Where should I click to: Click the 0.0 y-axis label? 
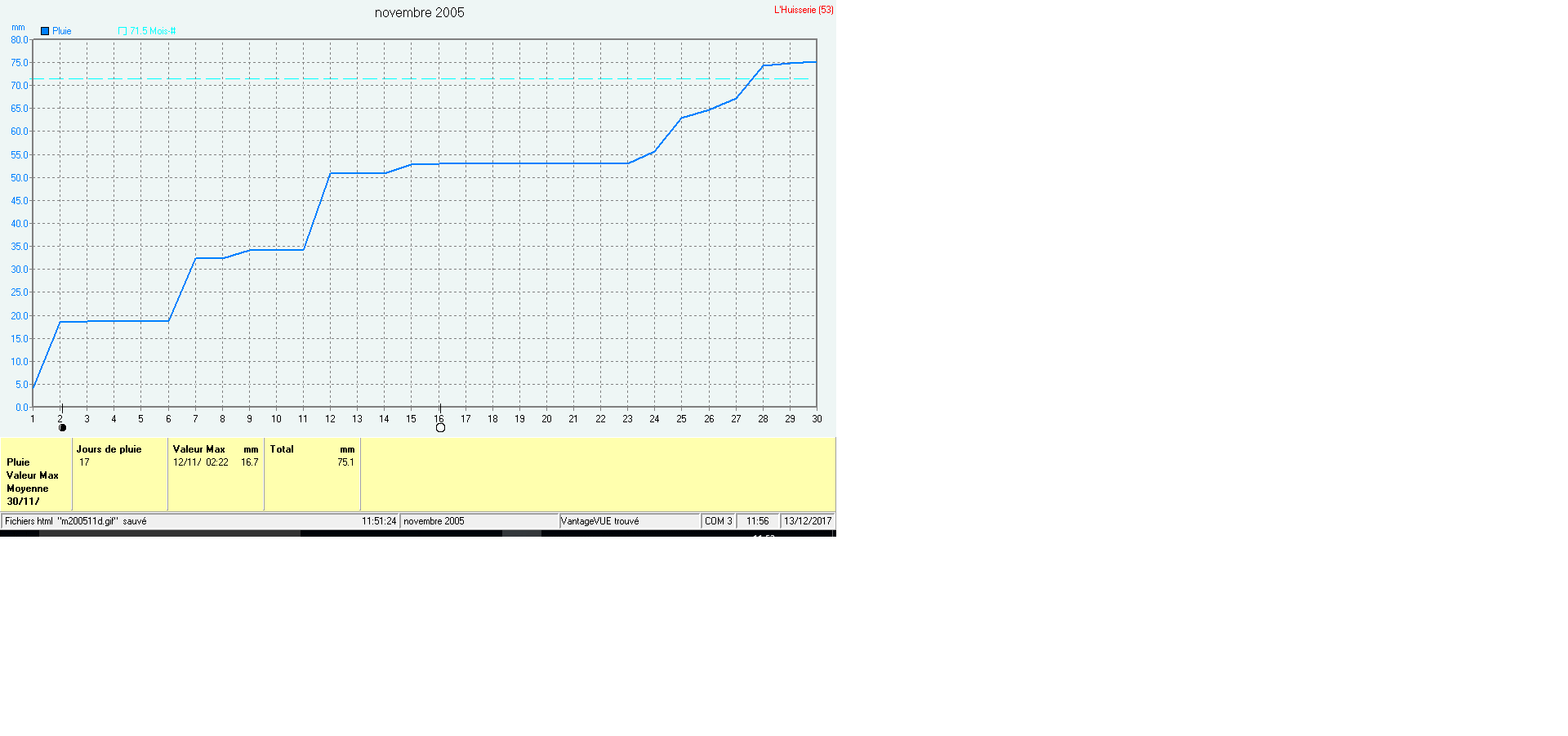click(22, 407)
